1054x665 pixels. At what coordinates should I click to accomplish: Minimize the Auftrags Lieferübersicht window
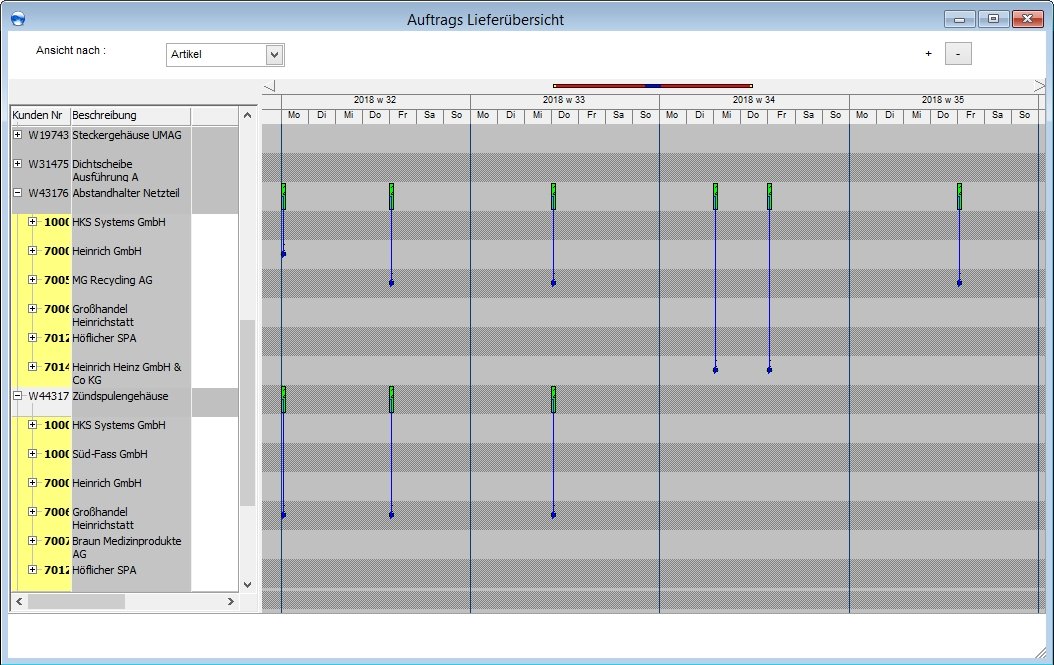click(x=959, y=19)
